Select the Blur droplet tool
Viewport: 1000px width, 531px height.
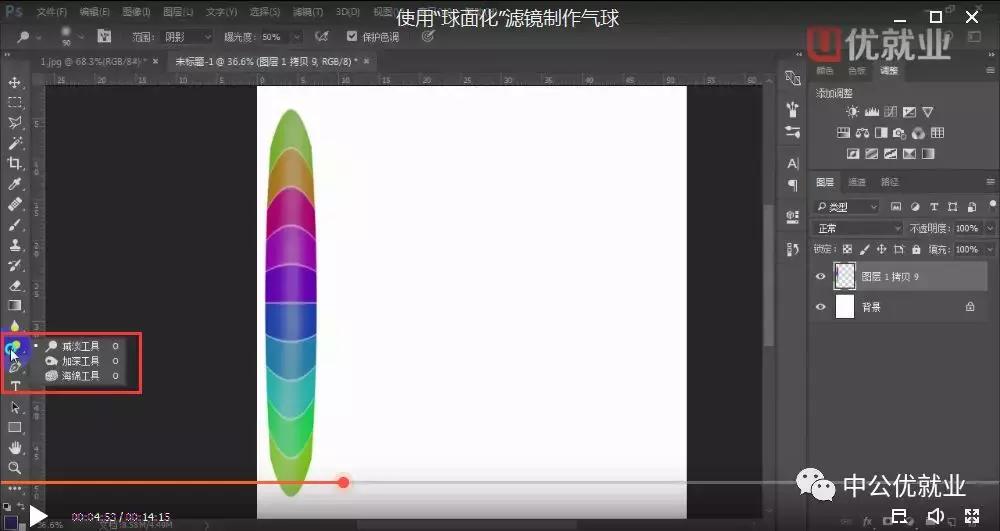(15, 326)
